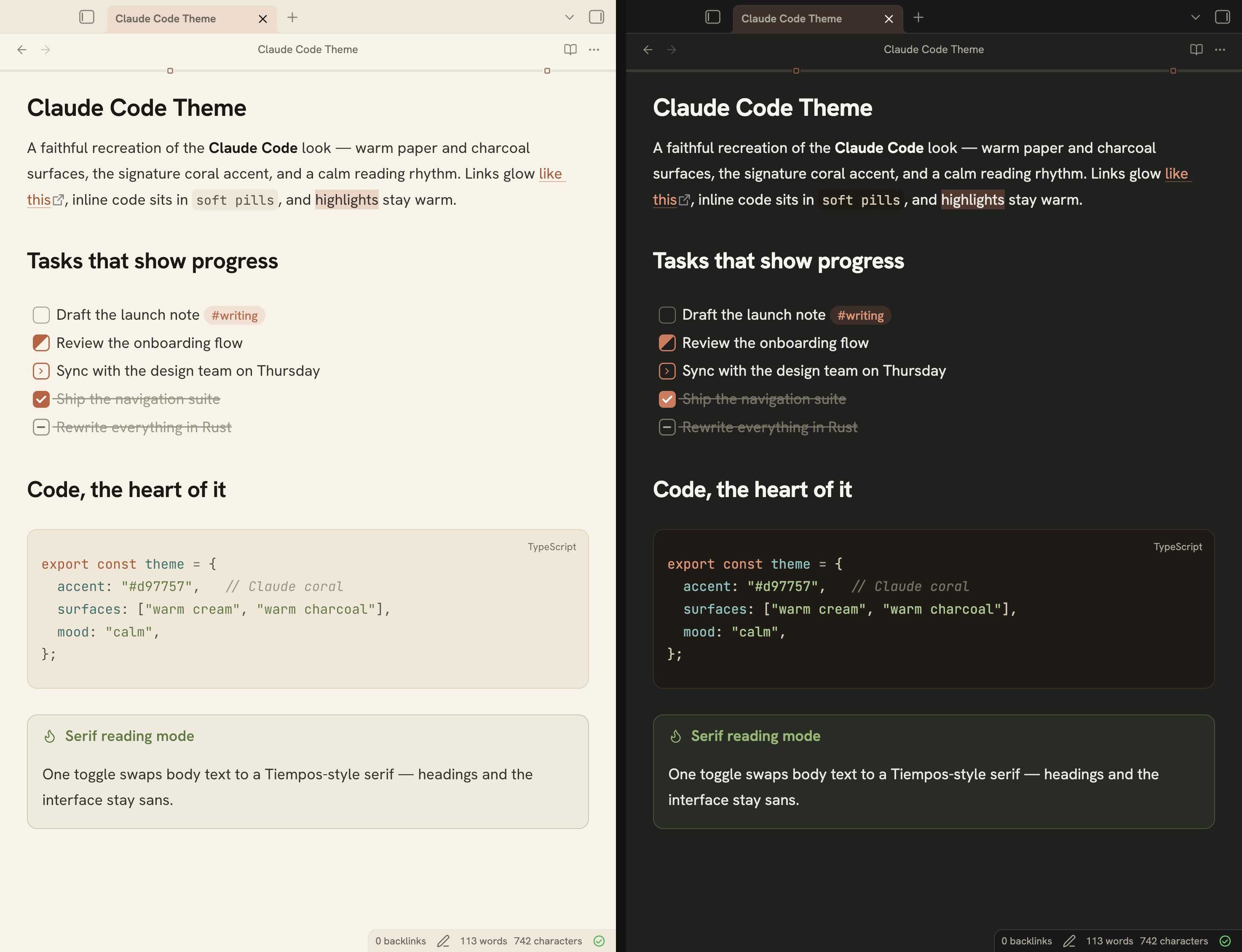This screenshot has width=1242, height=952.
Task: Toggle 'Rewrite everything in Rust' checkbox, light window
Action: coord(41,427)
